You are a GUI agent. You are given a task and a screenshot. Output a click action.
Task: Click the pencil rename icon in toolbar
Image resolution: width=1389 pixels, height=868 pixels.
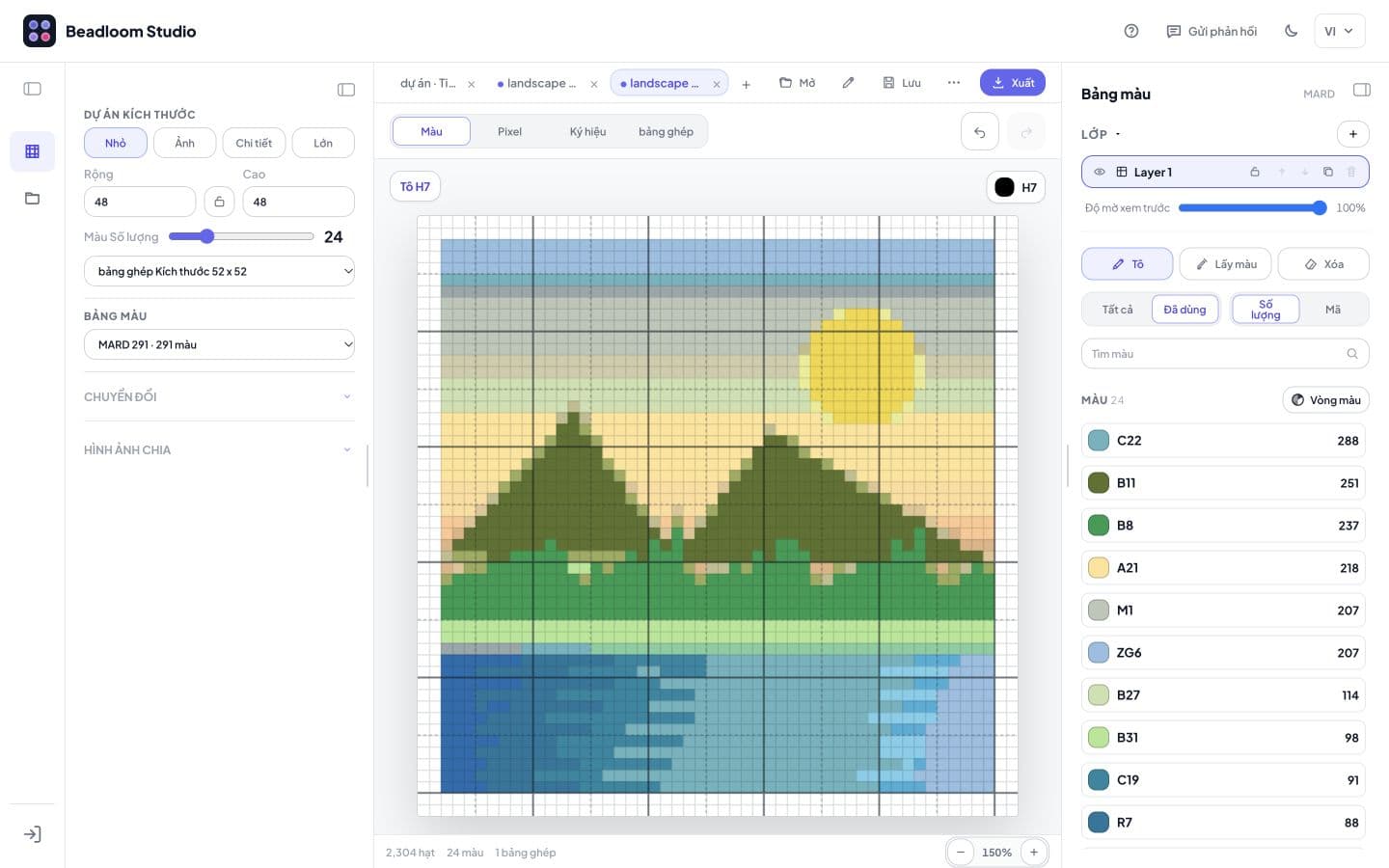(x=848, y=83)
